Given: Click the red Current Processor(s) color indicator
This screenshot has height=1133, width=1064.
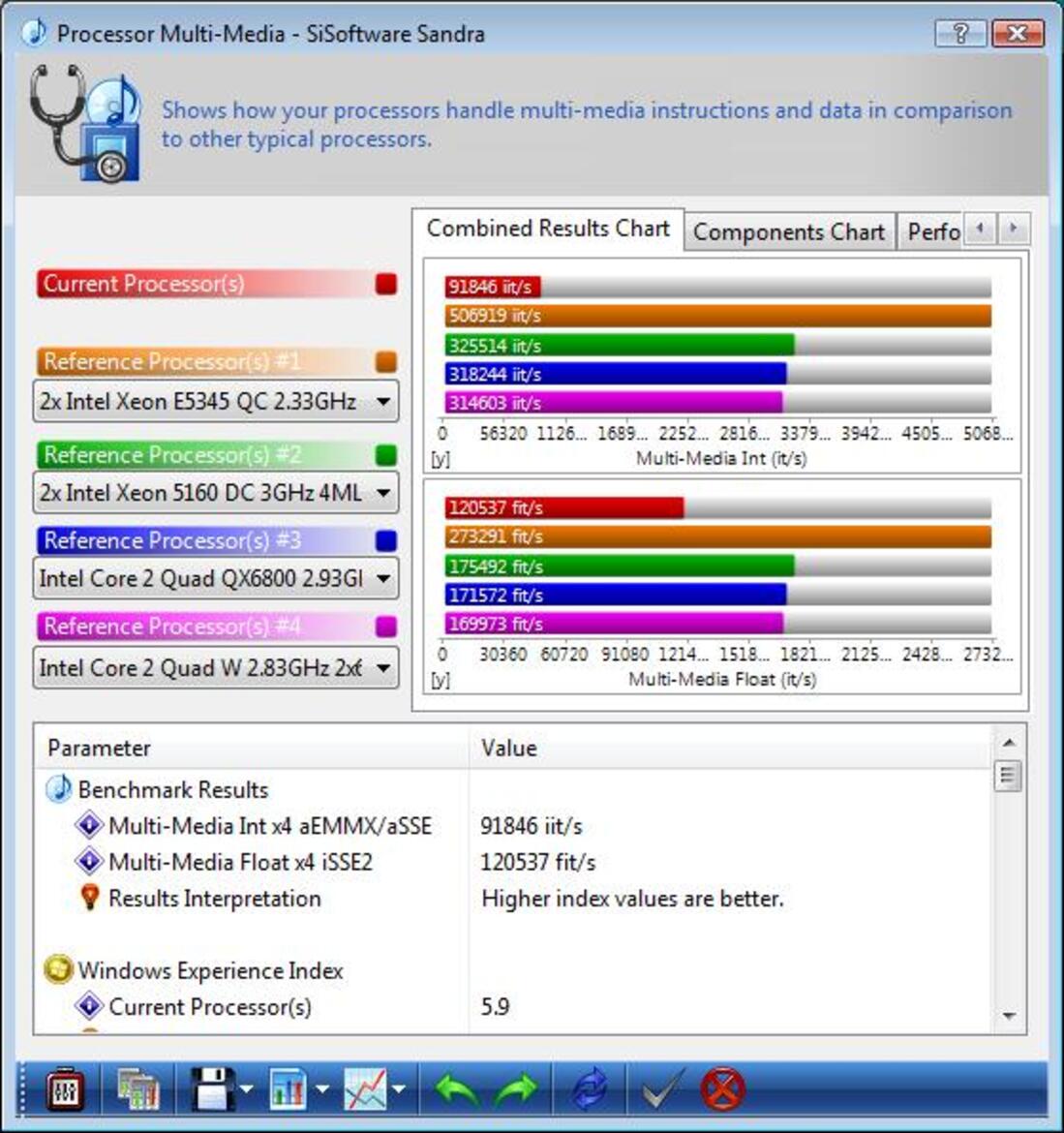Looking at the screenshot, I should [385, 284].
